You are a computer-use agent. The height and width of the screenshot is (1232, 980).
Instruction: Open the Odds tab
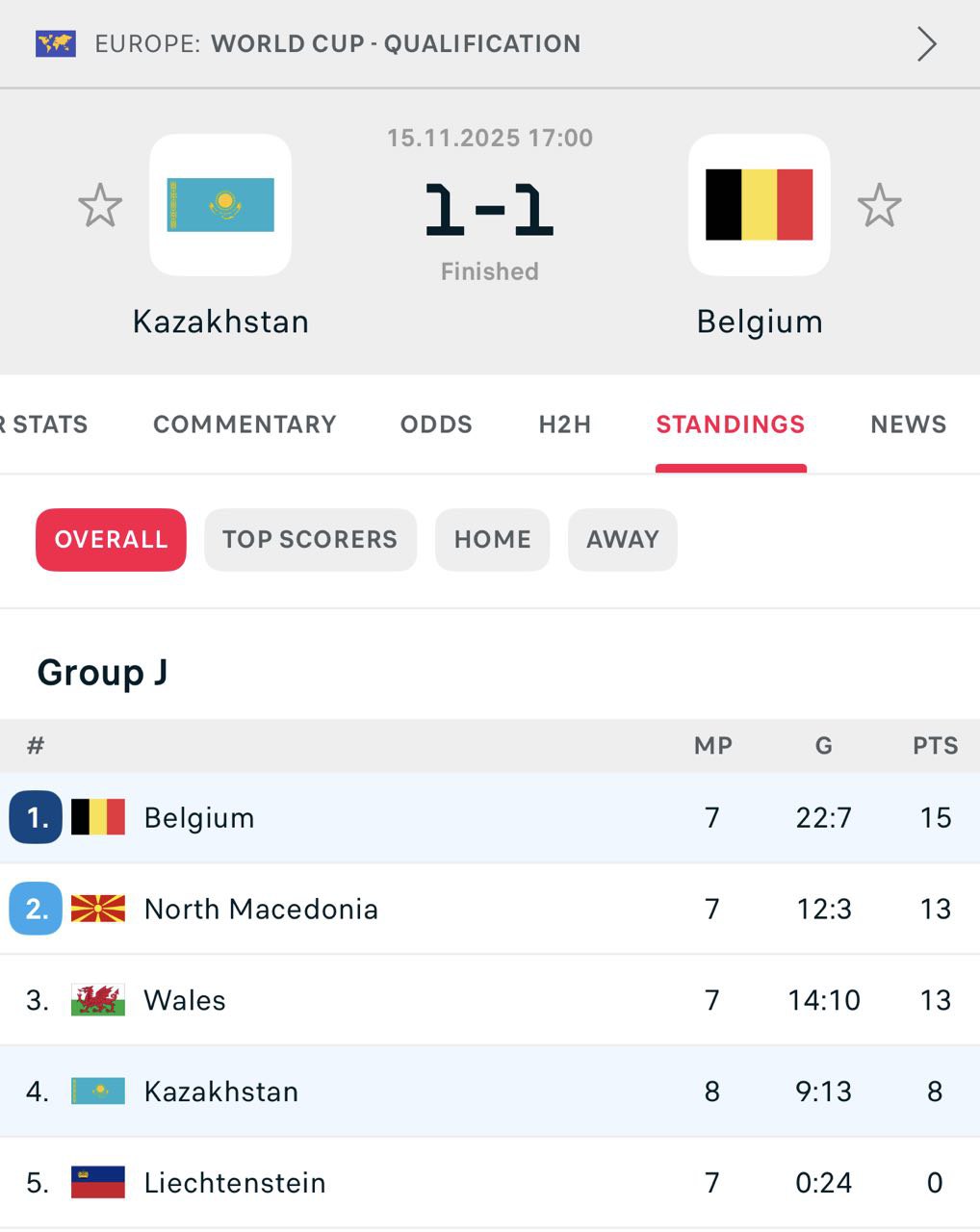pyautogui.click(x=436, y=424)
